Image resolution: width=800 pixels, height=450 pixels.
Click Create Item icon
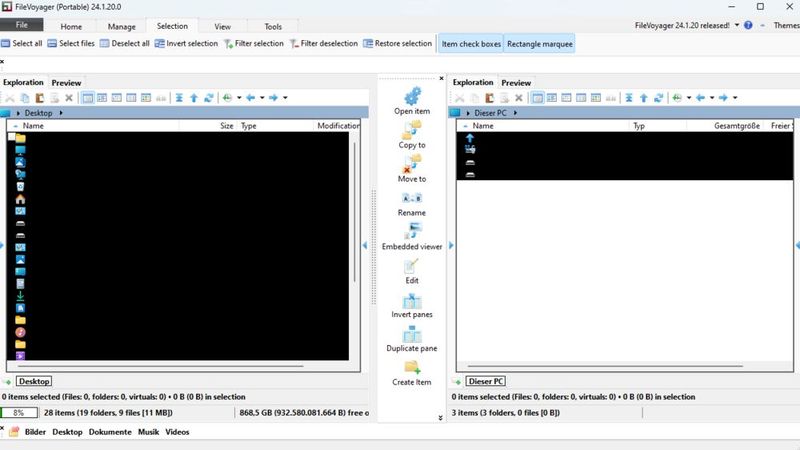[412, 367]
